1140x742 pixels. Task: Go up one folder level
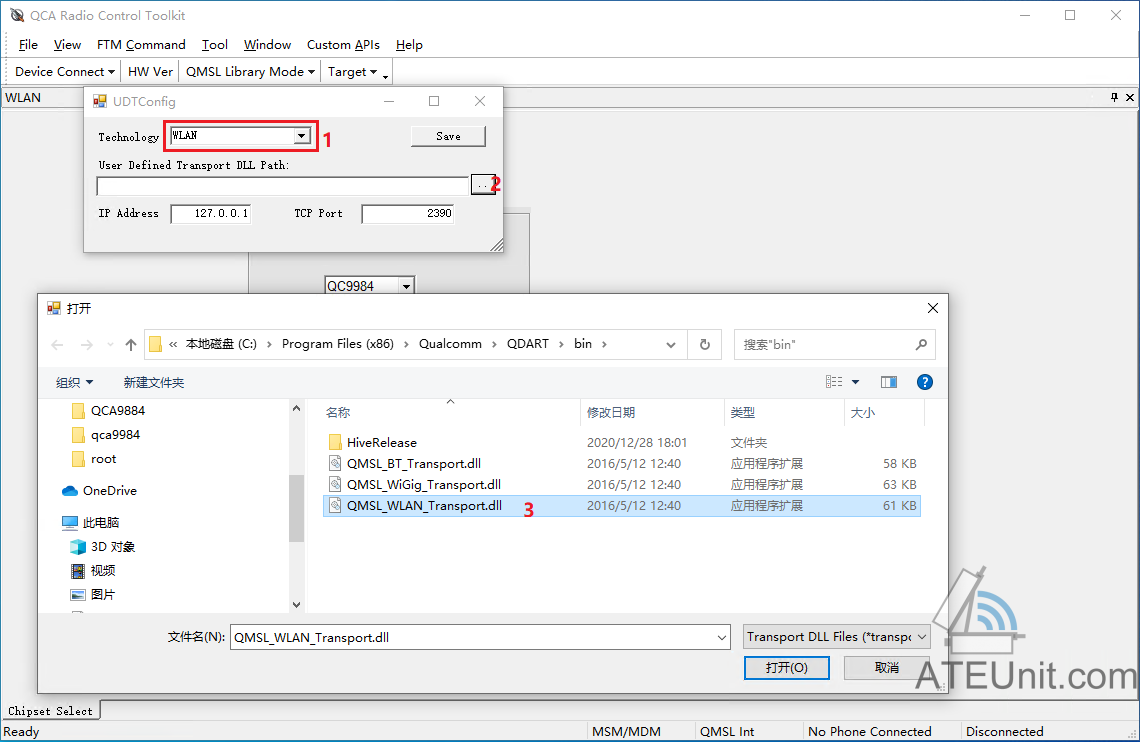(131, 344)
